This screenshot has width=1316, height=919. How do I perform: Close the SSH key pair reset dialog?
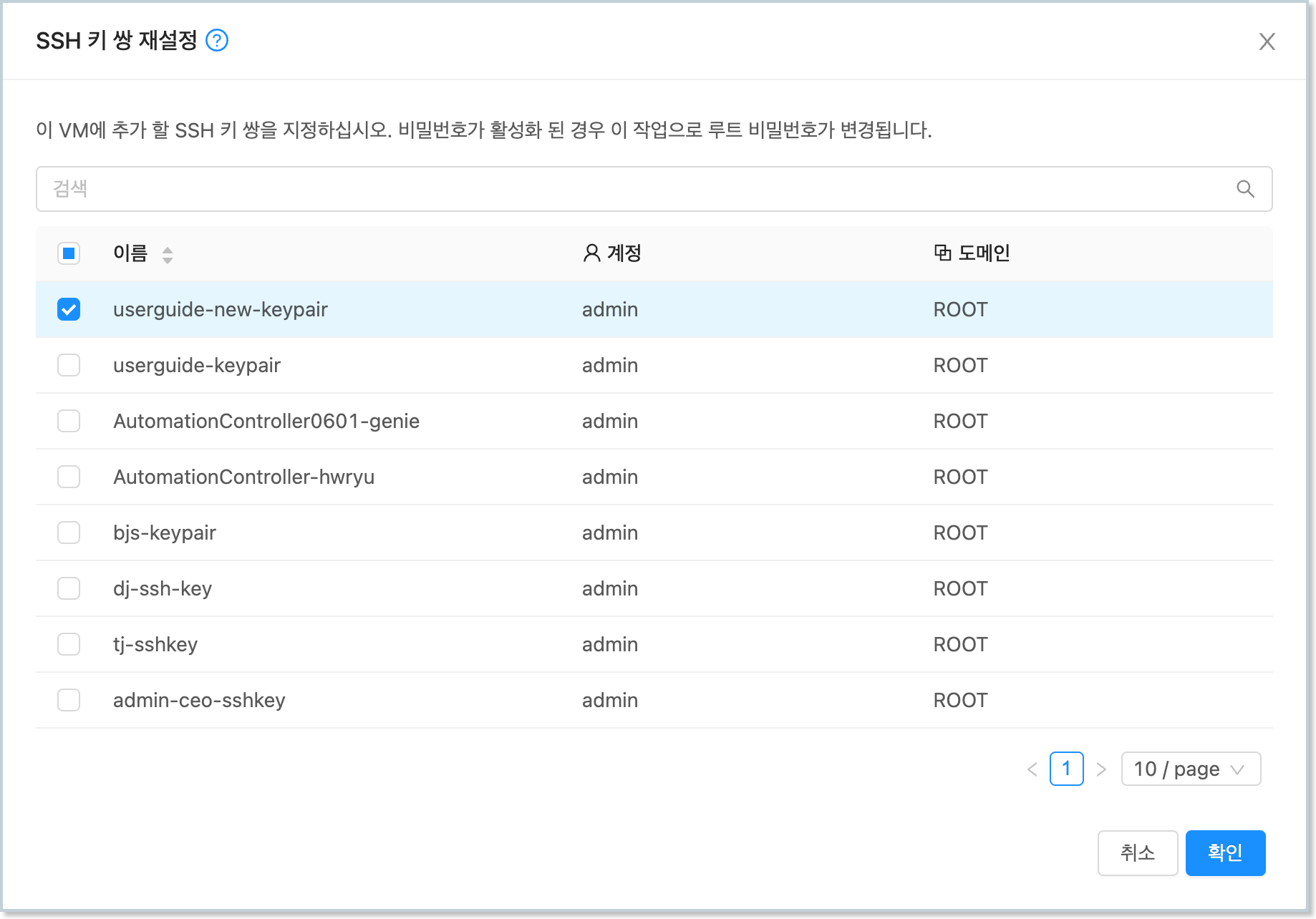1267,42
